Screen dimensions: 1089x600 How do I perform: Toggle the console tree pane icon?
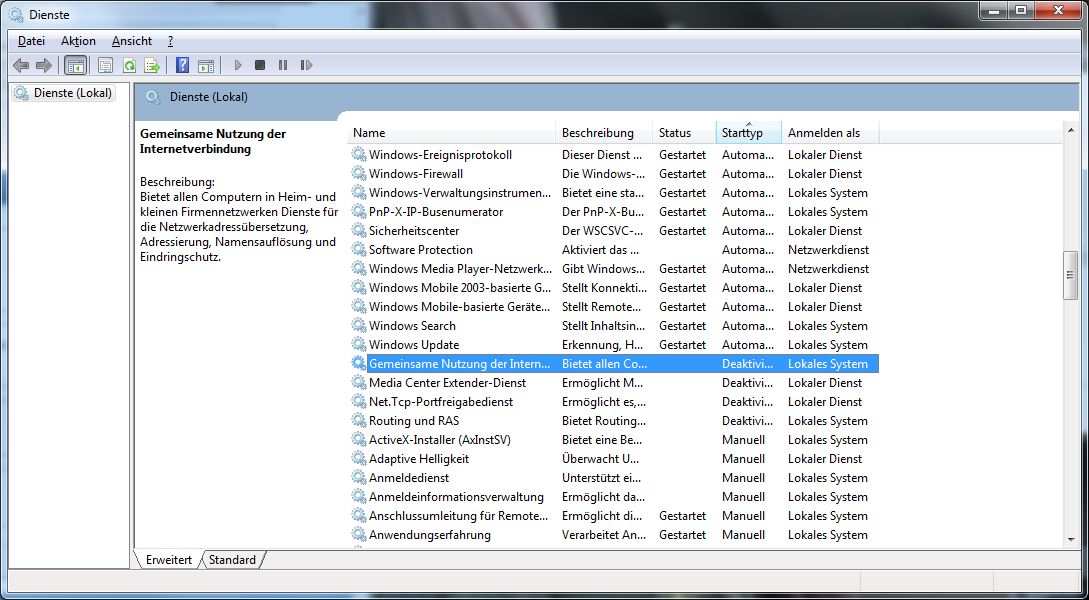[75, 65]
